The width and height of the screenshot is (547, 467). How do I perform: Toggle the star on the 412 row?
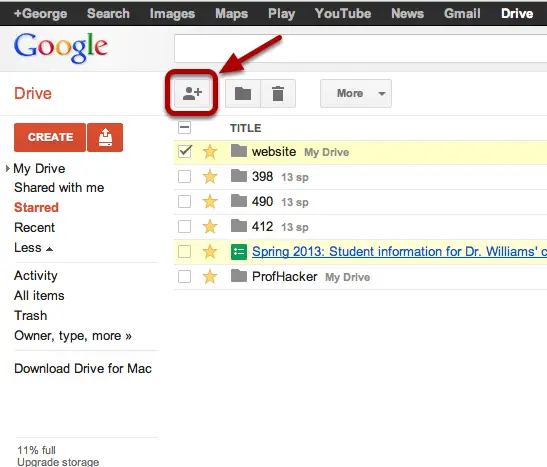(210, 227)
